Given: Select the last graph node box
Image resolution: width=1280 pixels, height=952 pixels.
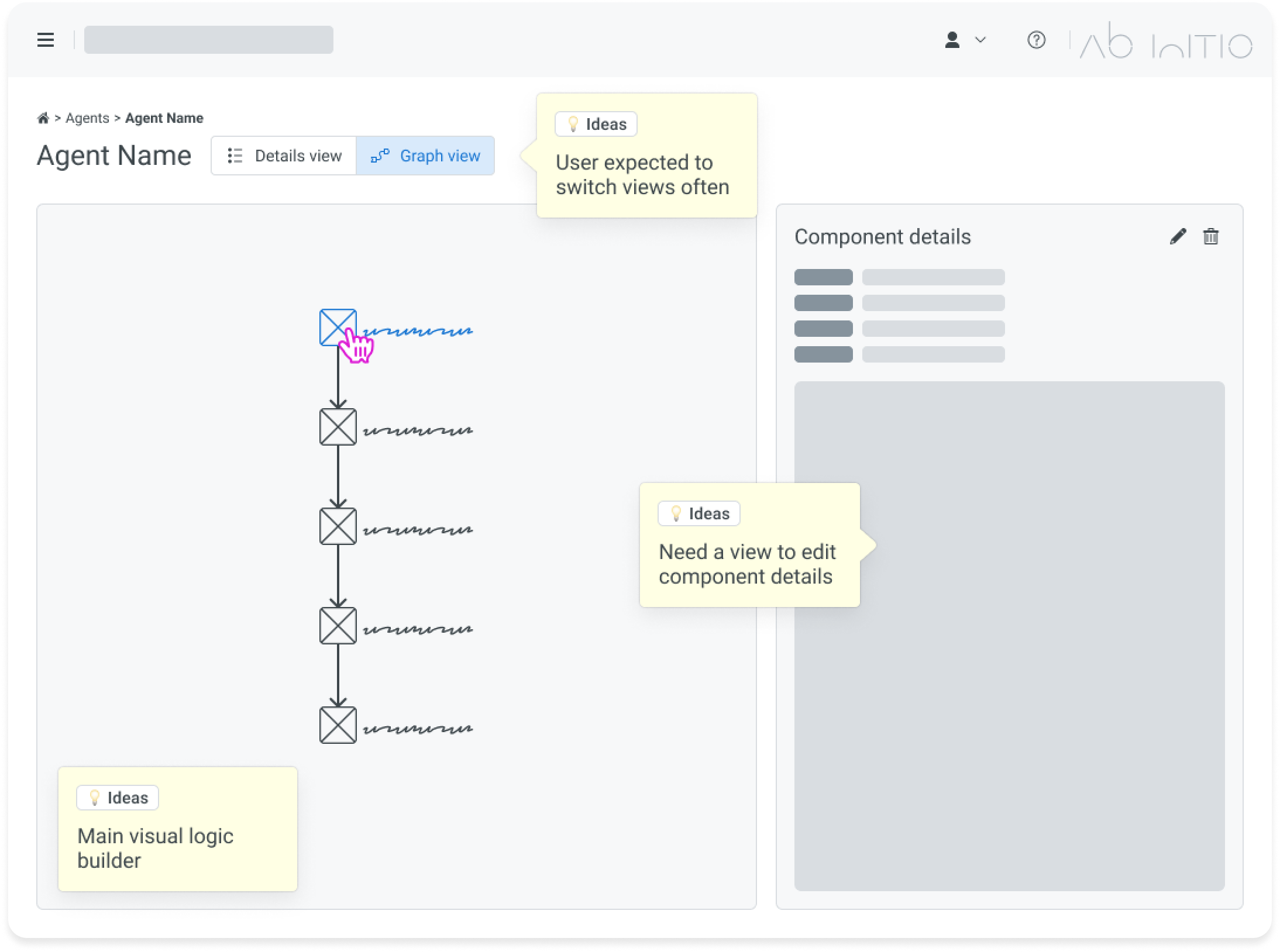Looking at the screenshot, I should (x=338, y=725).
